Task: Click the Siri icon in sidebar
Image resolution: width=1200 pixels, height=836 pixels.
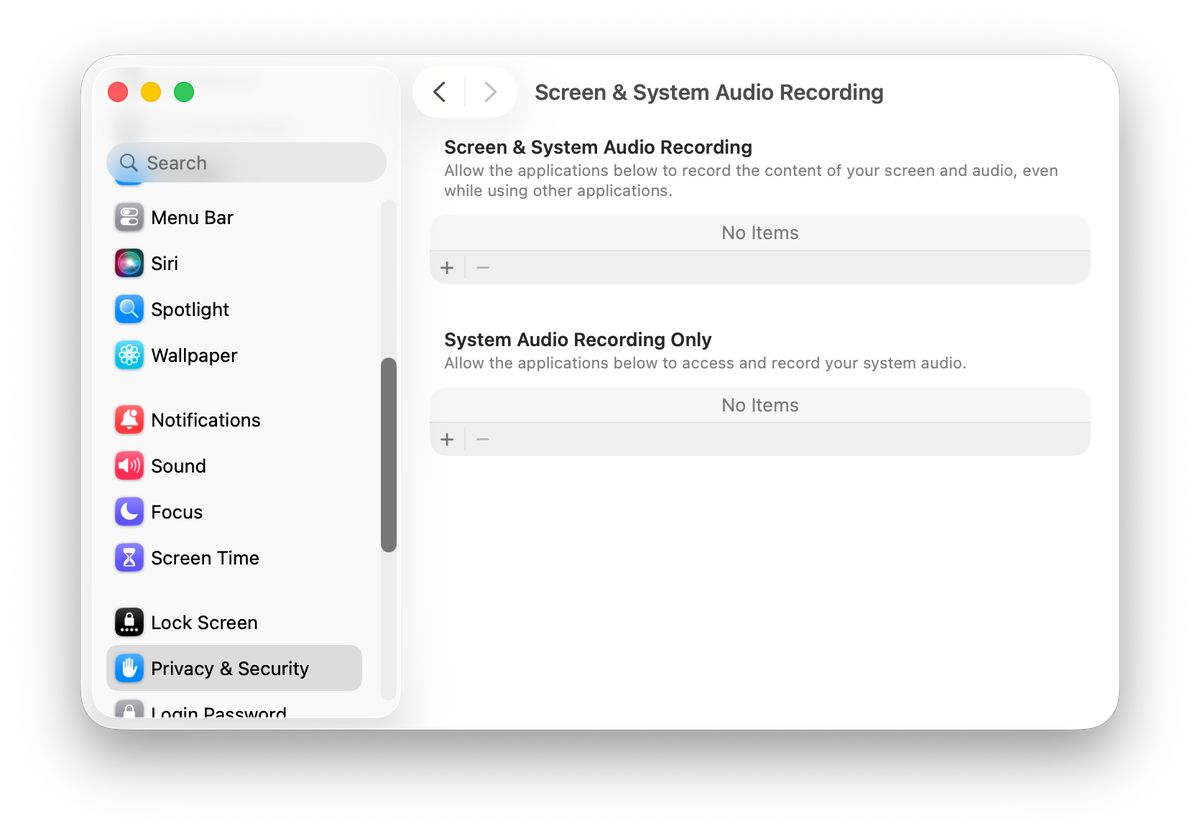Action: [129, 263]
